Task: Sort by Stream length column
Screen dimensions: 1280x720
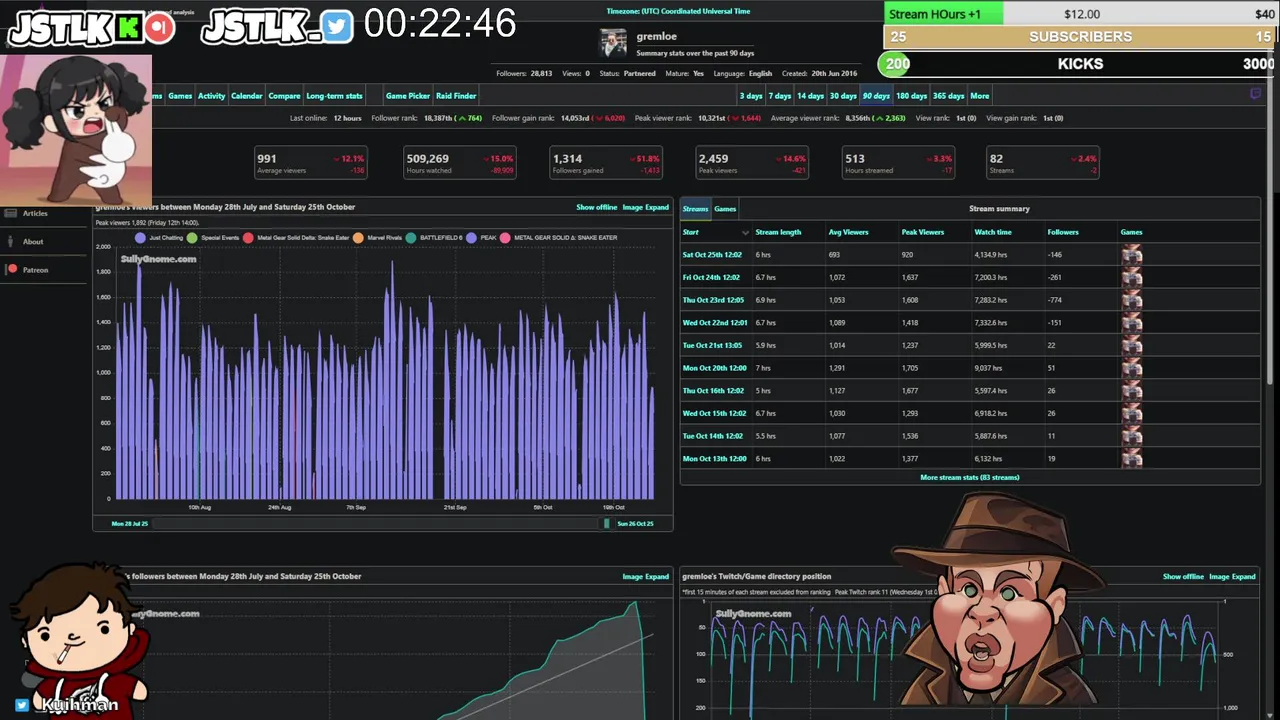Action: [778, 232]
